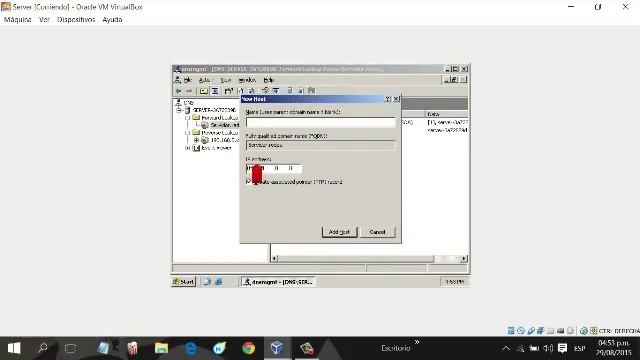This screenshot has width=640, height=360.
Task: Click the Add Host button
Action: (x=339, y=232)
